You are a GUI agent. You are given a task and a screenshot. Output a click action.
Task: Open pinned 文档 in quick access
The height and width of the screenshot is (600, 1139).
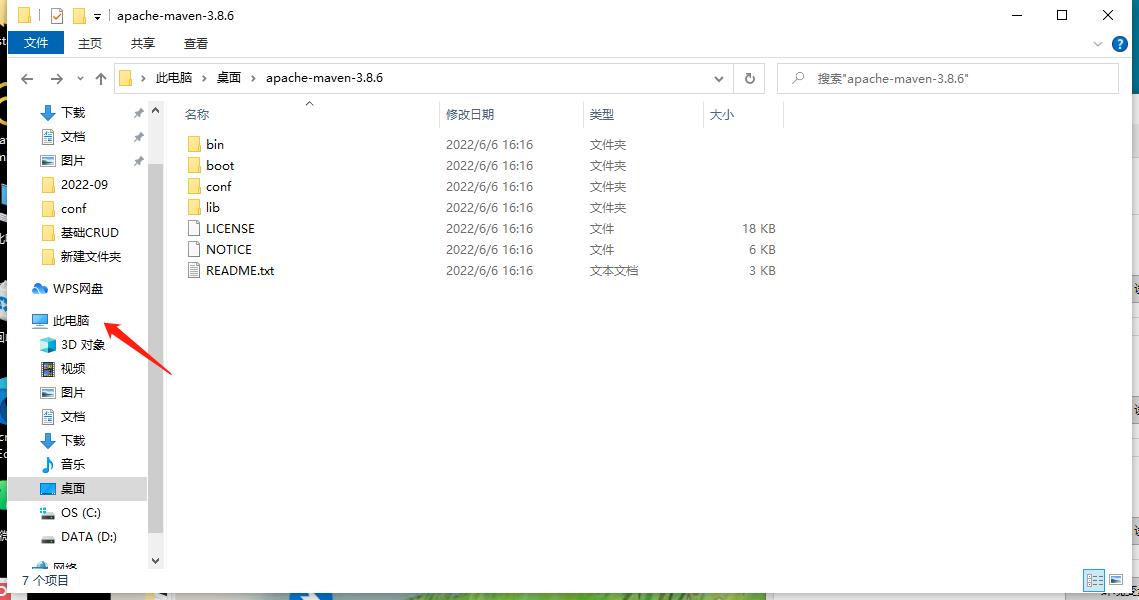73,137
